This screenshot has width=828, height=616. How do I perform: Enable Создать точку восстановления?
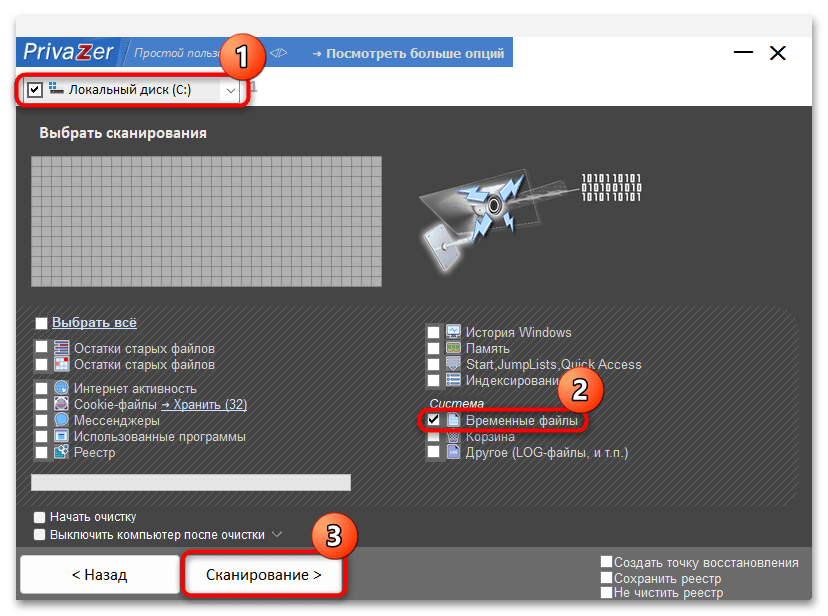click(607, 561)
